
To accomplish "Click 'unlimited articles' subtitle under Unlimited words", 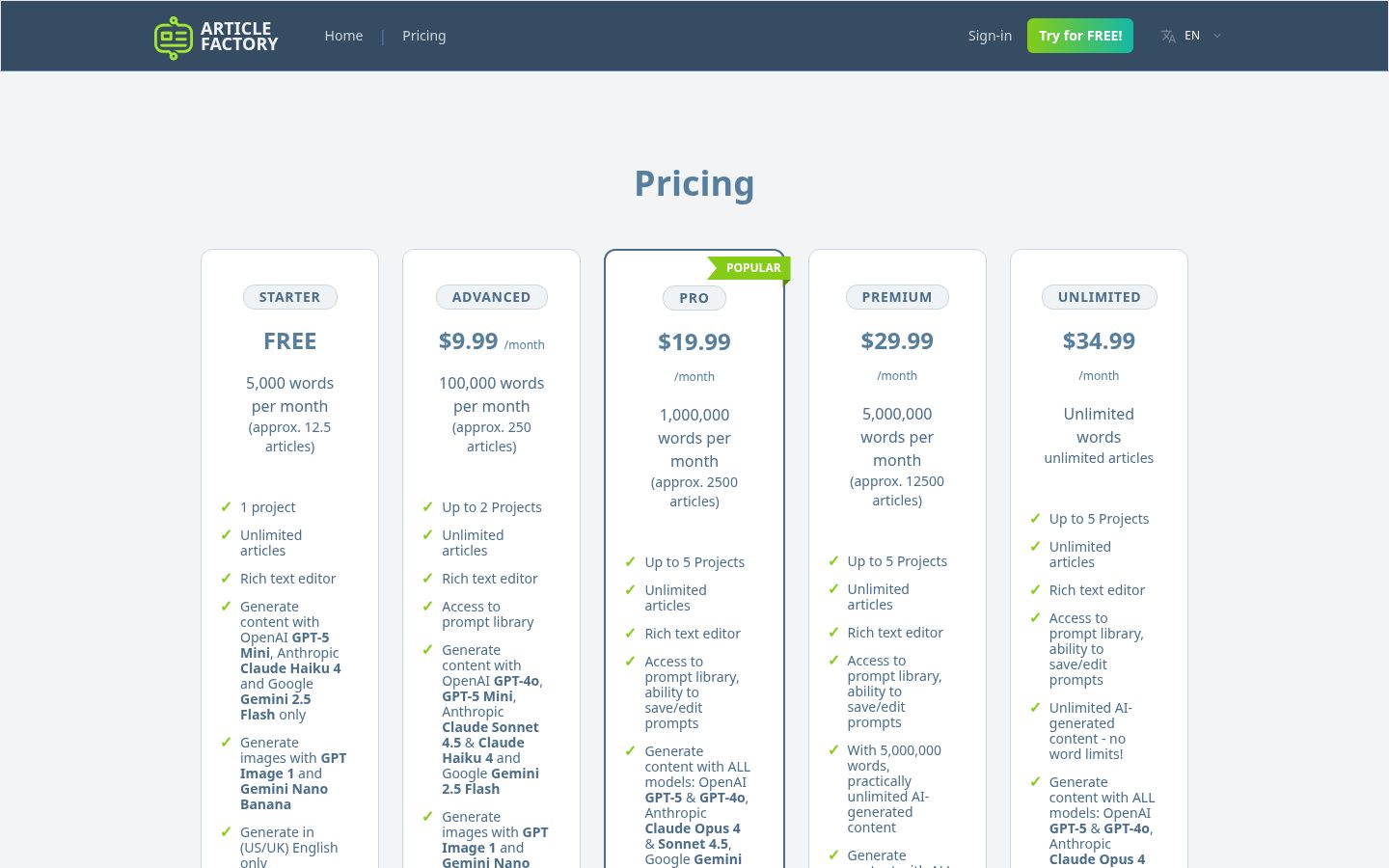I will [1099, 458].
